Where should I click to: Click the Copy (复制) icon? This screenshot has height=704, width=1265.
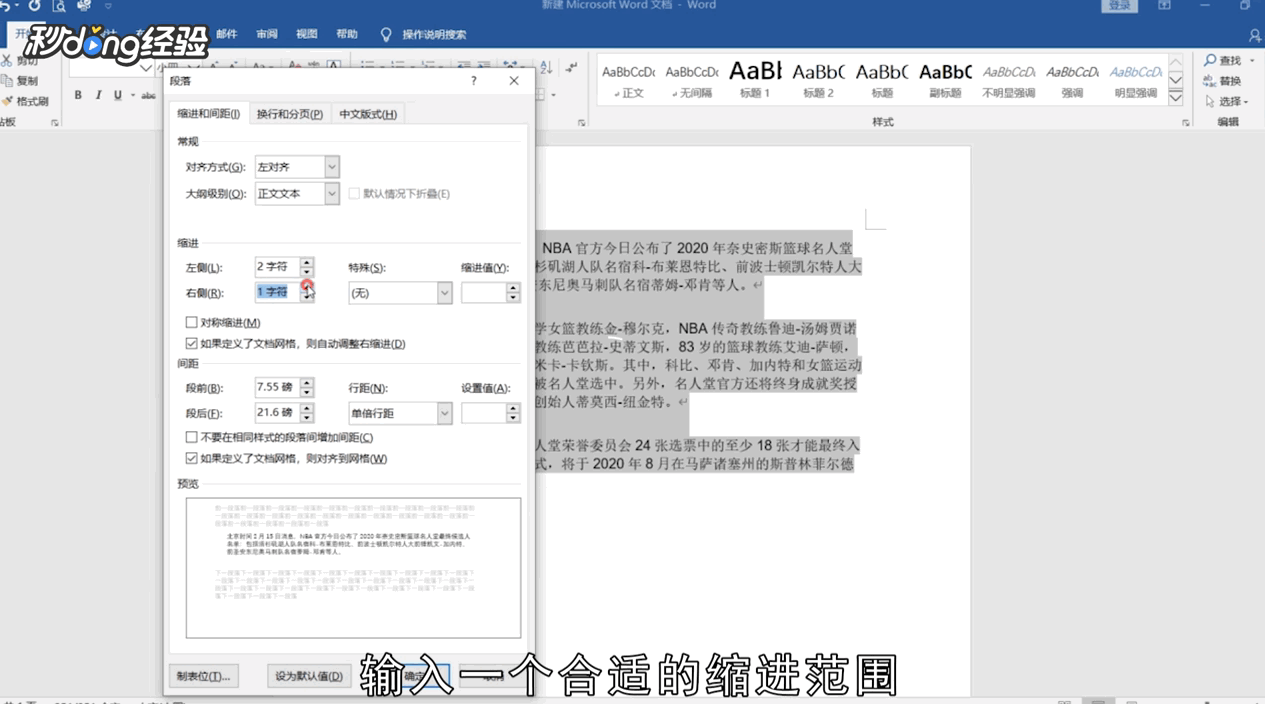(x=6, y=81)
